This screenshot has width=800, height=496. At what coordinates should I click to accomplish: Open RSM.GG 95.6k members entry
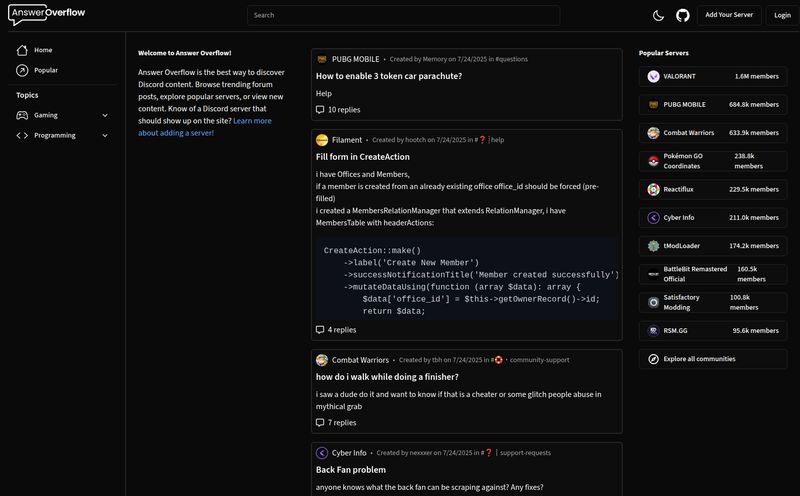coord(713,331)
